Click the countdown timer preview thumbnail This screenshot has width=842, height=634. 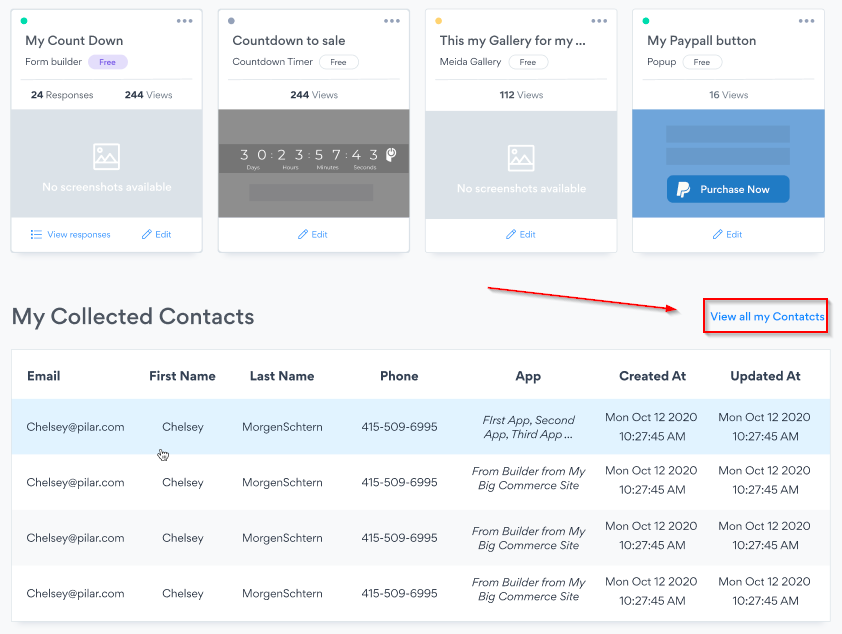[313, 163]
